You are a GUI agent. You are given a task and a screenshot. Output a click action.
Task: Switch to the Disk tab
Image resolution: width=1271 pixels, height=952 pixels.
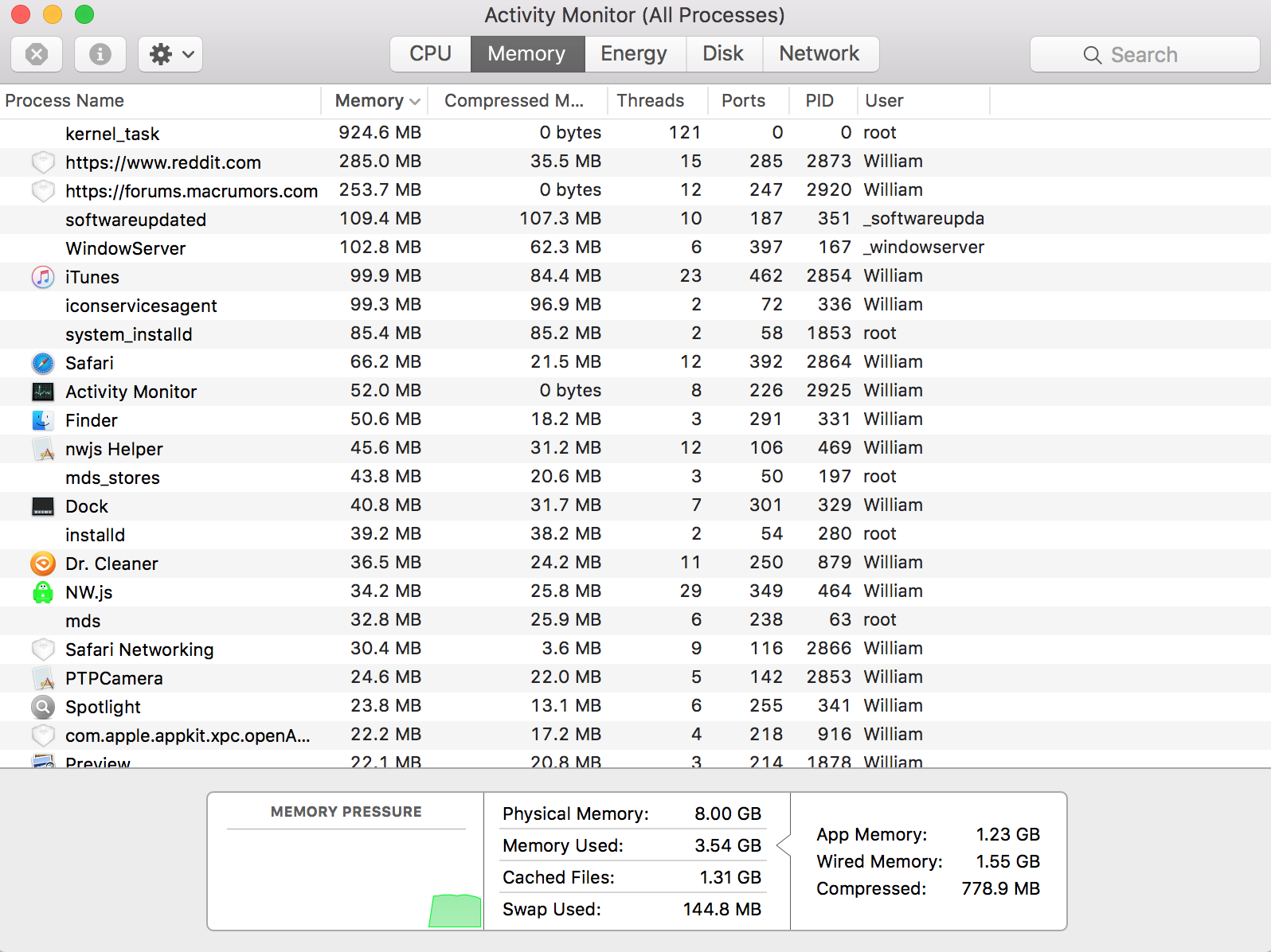click(x=723, y=53)
